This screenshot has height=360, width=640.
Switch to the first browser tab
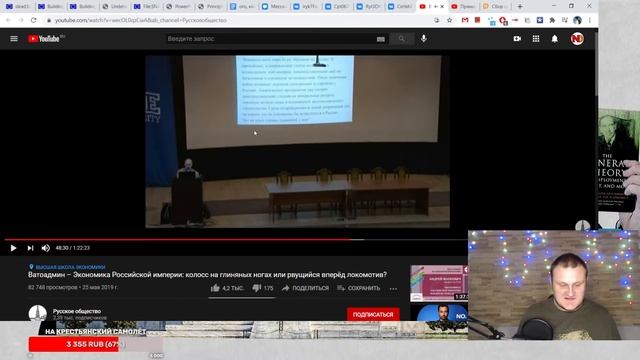coord(18,7)
